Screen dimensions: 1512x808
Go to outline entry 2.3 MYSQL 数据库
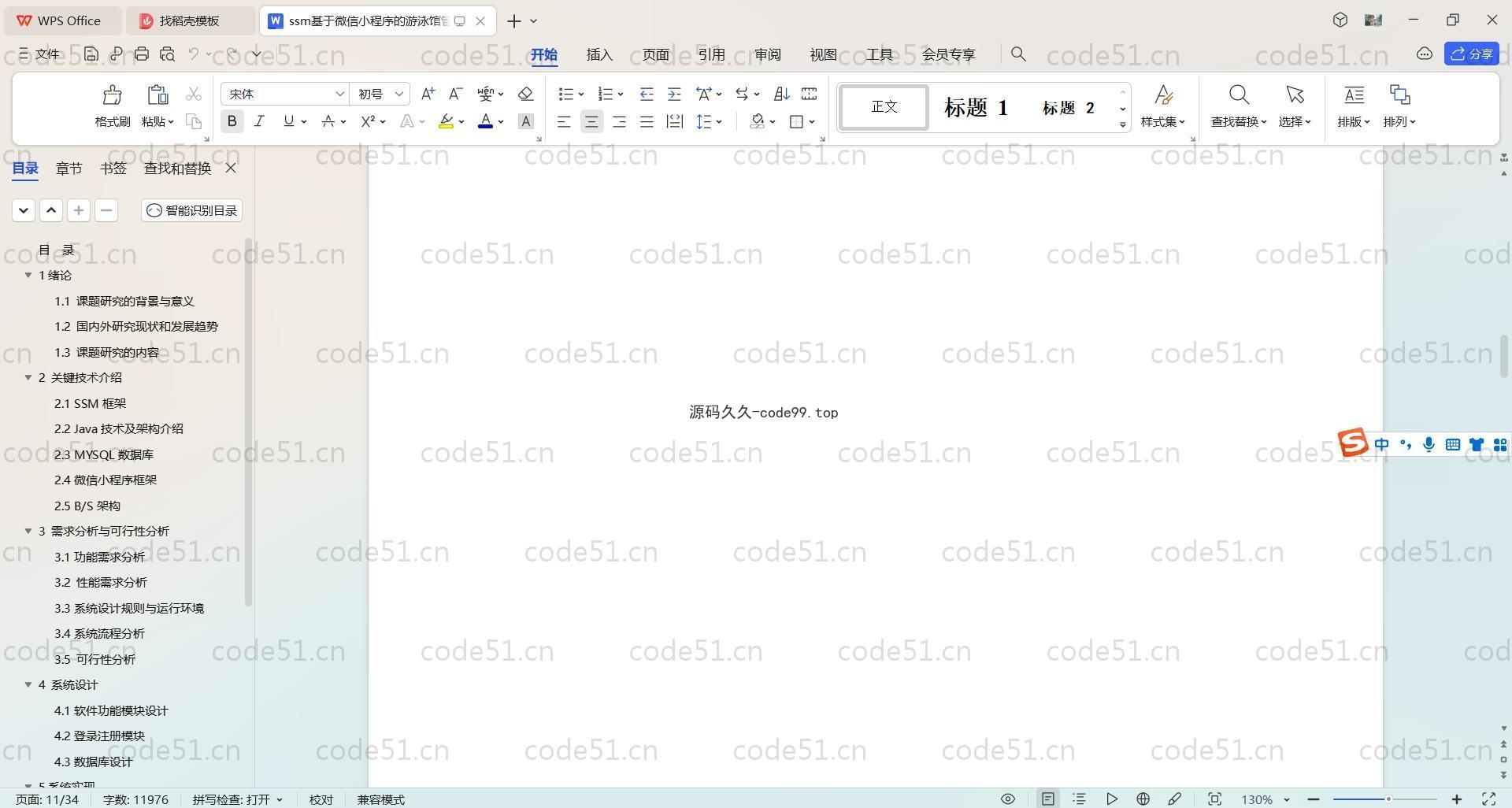click(x=104, y=454)
